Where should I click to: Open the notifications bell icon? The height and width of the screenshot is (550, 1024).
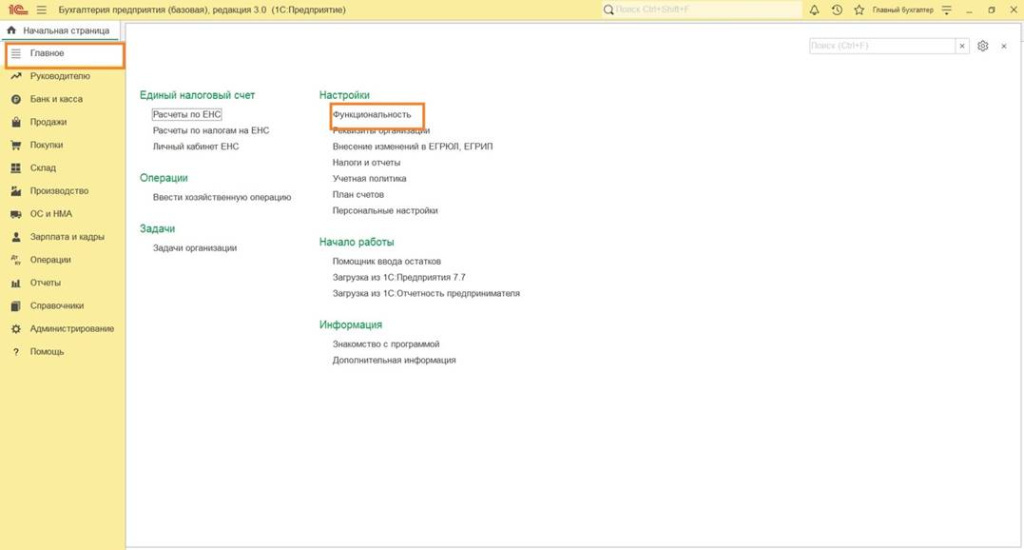tap(814, 9)
